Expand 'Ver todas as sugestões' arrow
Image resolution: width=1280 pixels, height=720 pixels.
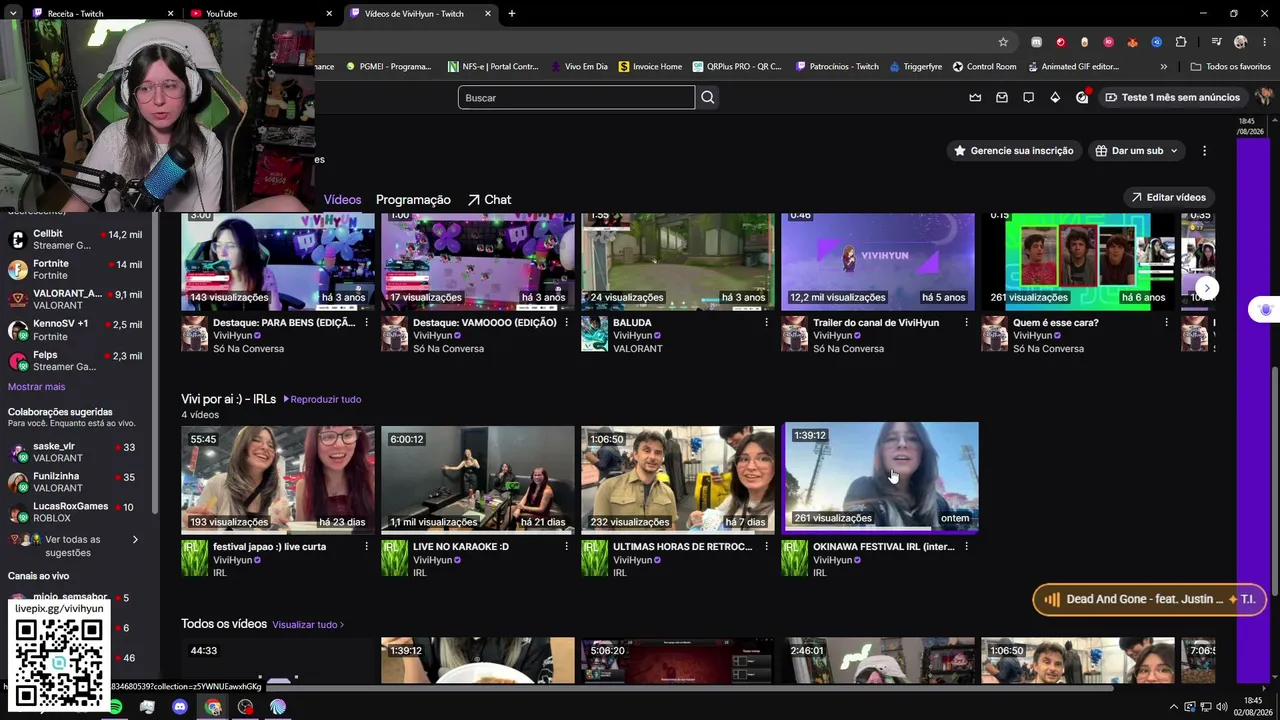(135, 540)
